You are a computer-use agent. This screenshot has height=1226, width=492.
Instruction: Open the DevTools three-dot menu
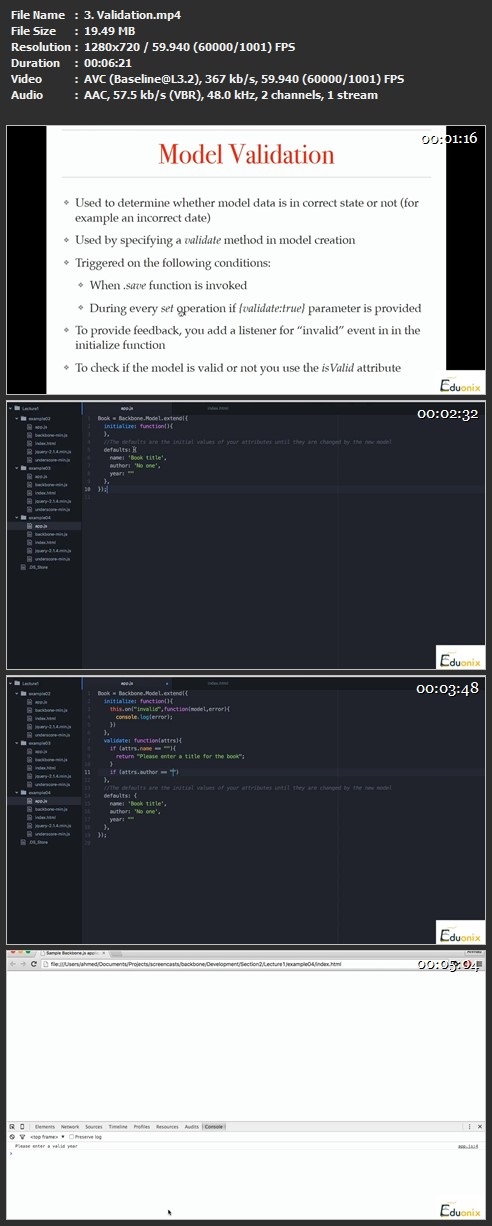pyautogui.click(x=470, y=1126)
